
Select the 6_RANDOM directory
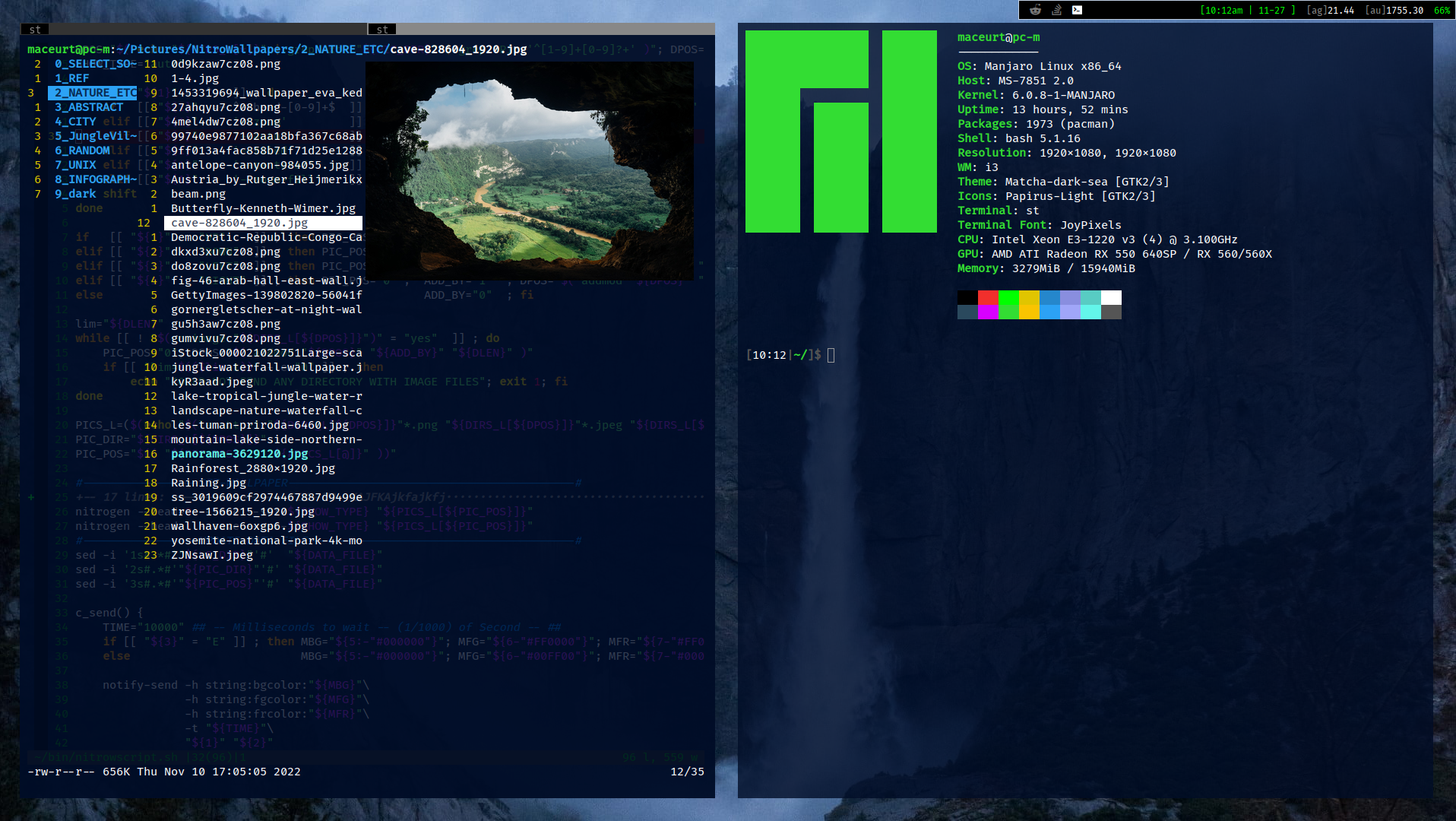(82, 151)
